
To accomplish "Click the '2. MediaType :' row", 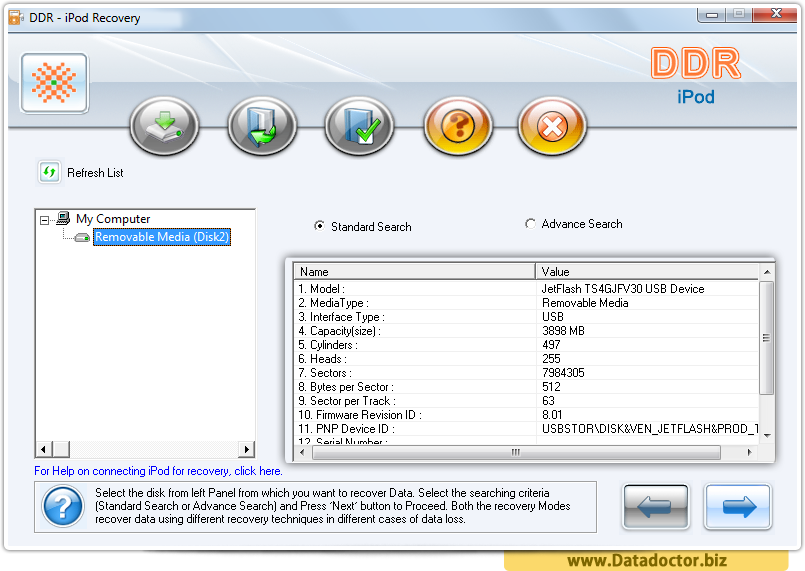I will [x=526, y=303].
